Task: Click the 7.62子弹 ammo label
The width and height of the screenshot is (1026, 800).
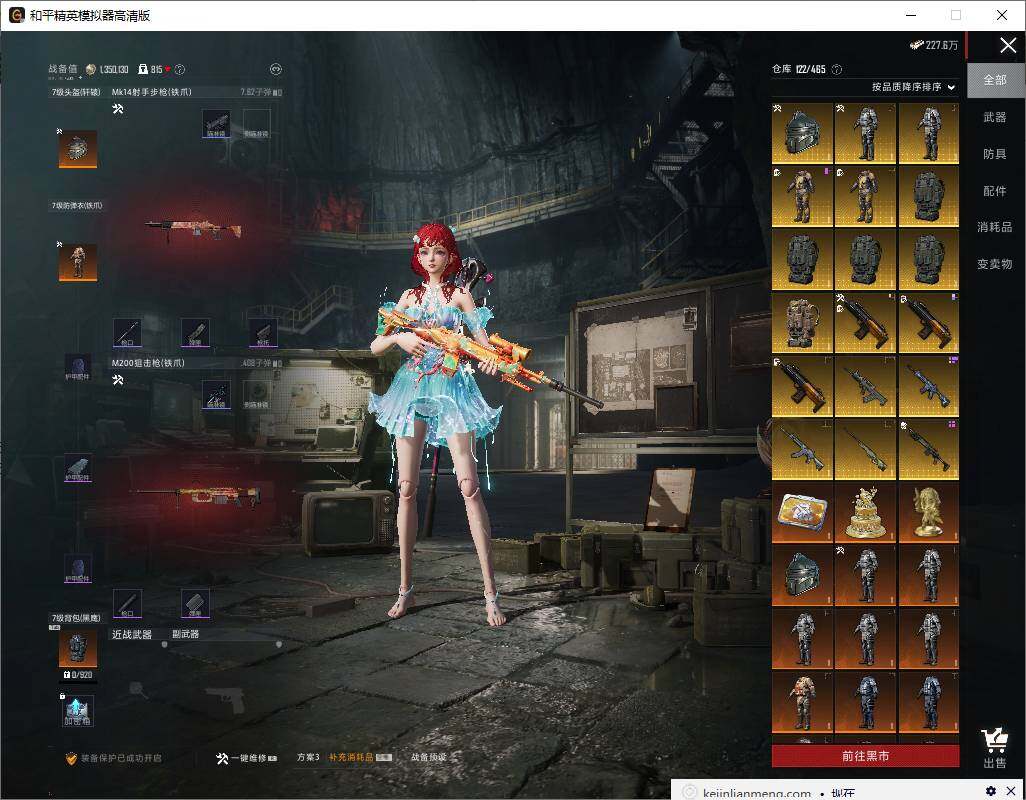Action: (x=261, y=92)
